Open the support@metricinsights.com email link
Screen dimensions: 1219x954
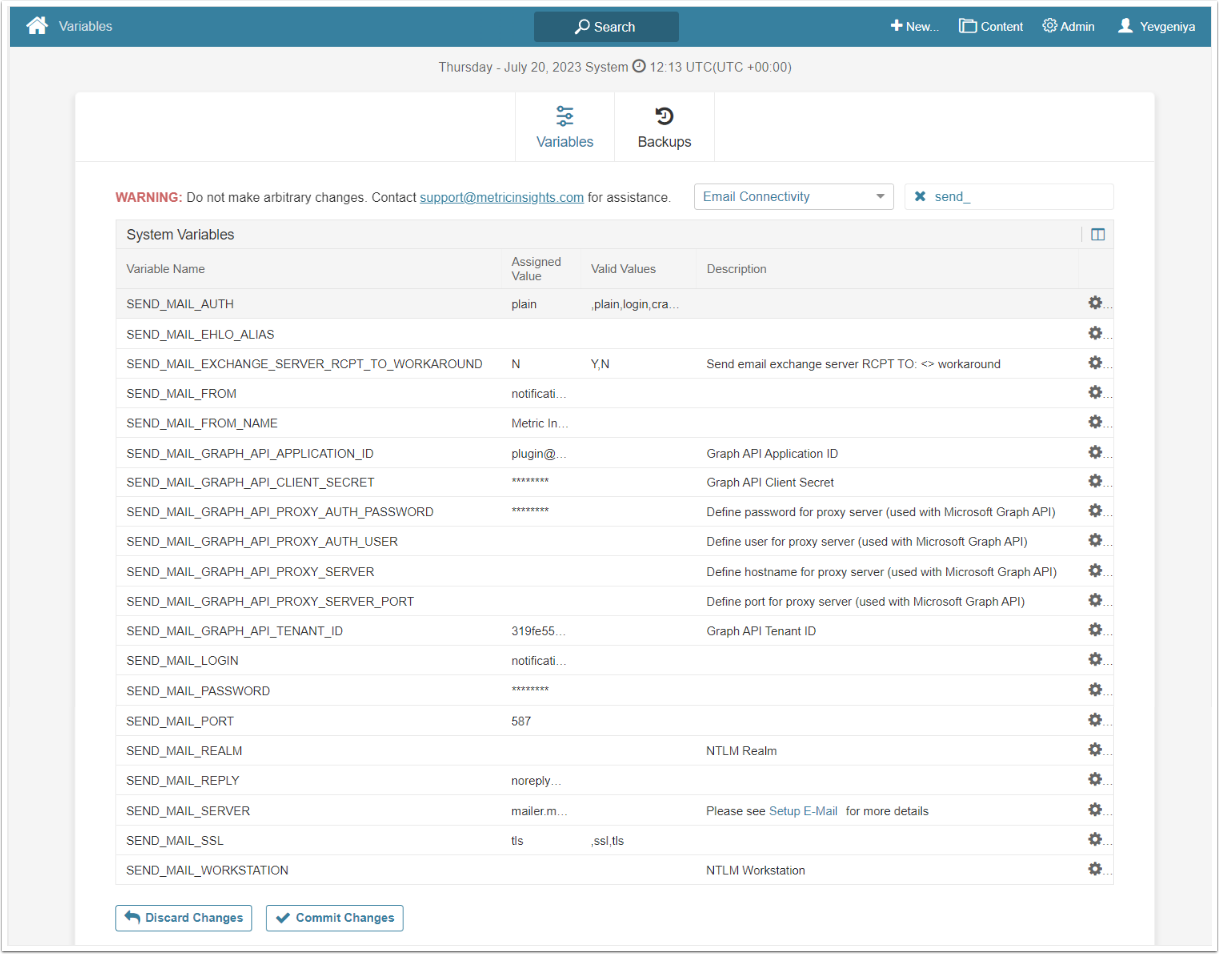point(501,198)
